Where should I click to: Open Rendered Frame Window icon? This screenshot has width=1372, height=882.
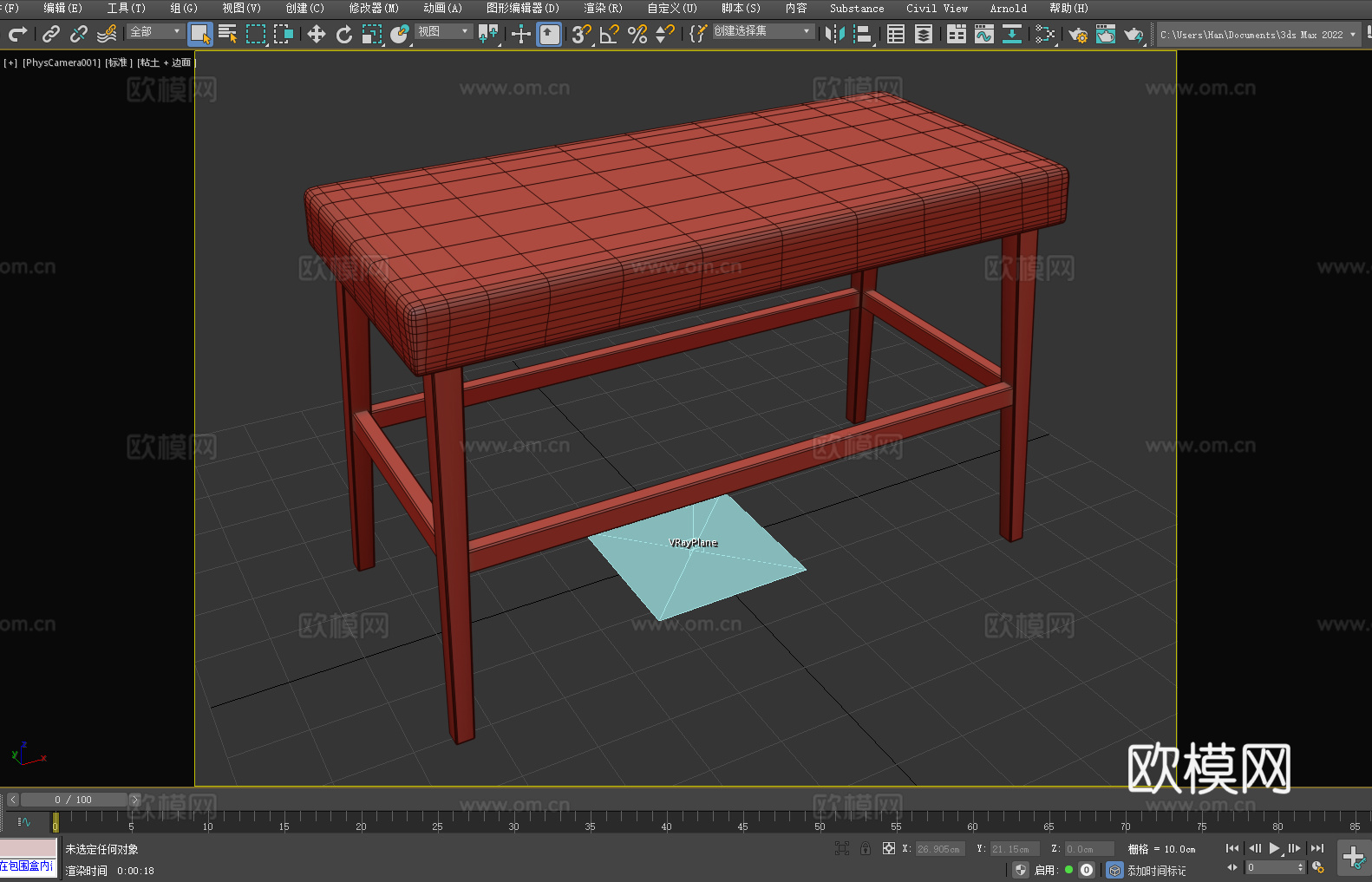click(1106, 34)
